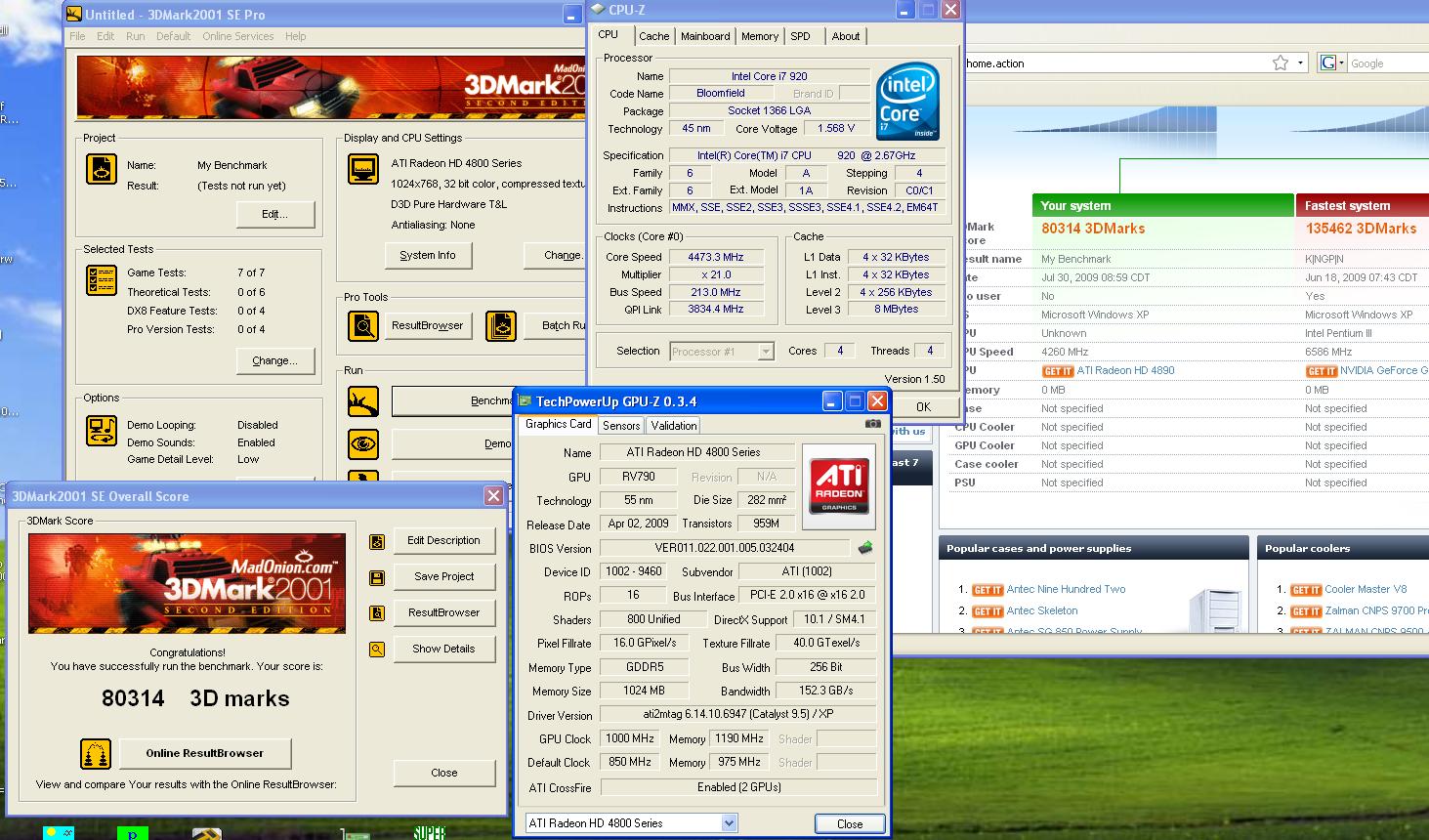Switch to the Mainboard tab in CPU-Z
This screenshot has width=1429, height=840.
click(705, 36)
